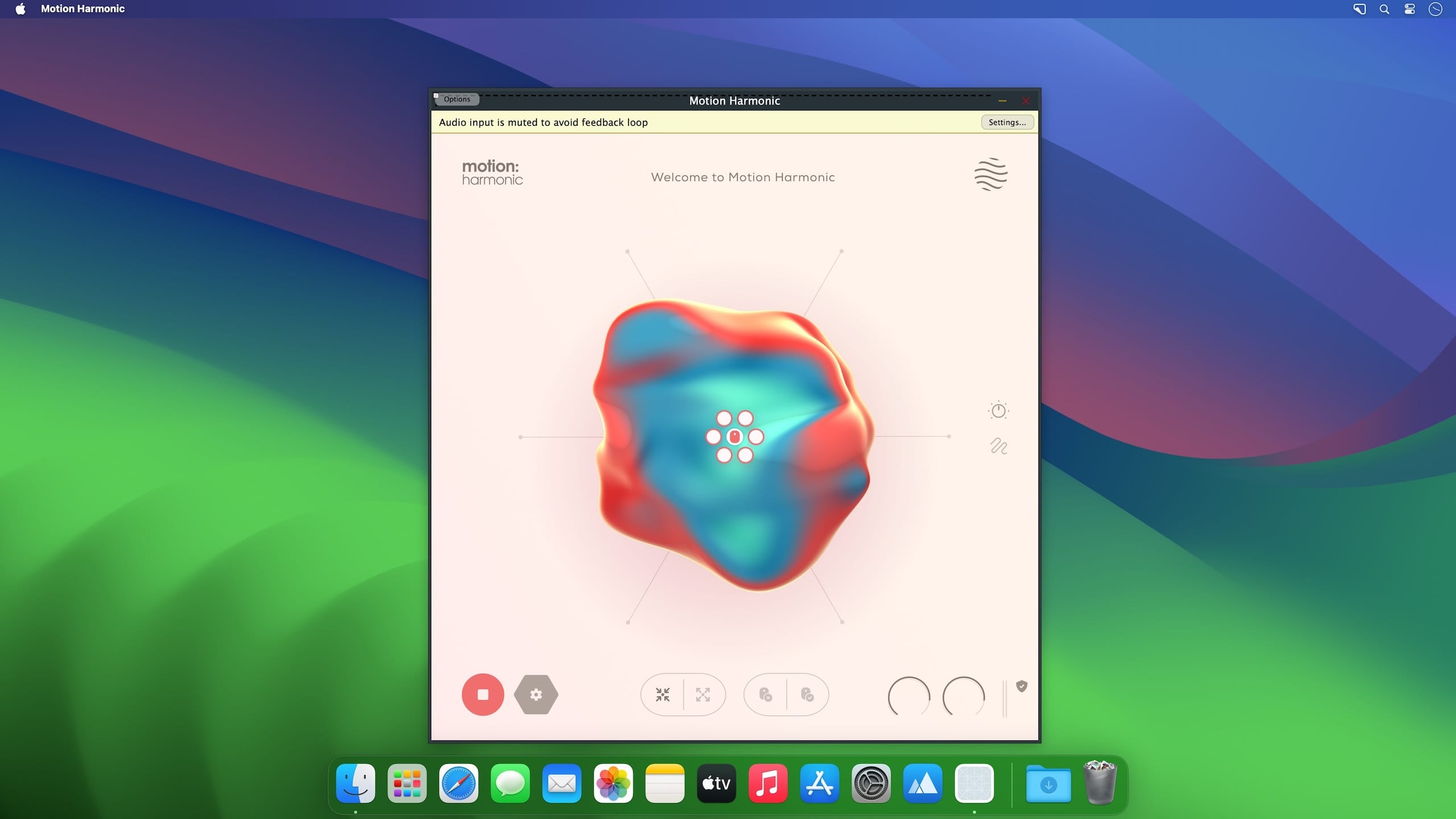Click the Settings... button in banner
The height and width of the screenshot is (819, 1456).
coord(1007,122)
